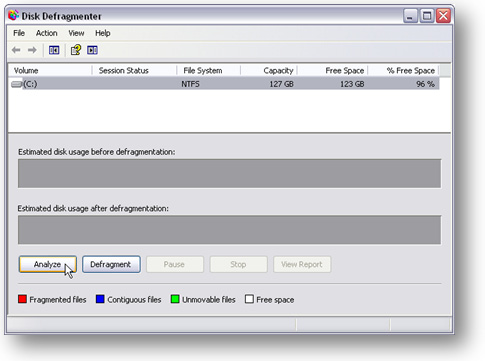The image size is (485, 361).
Task: Sort by the Capacity column header
Action: (x=269, y=71)
